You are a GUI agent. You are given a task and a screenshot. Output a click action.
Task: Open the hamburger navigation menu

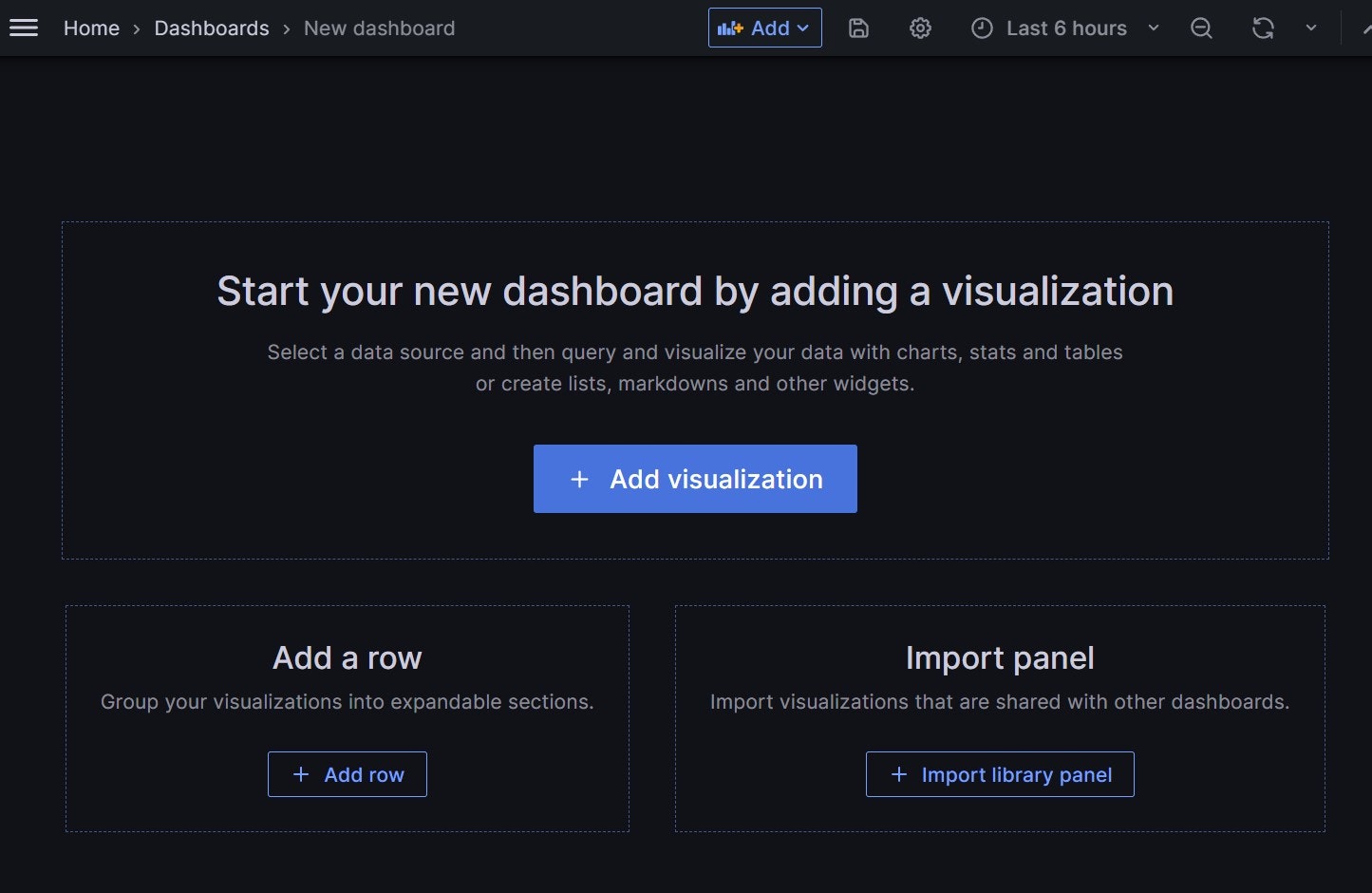pos(23,28)
